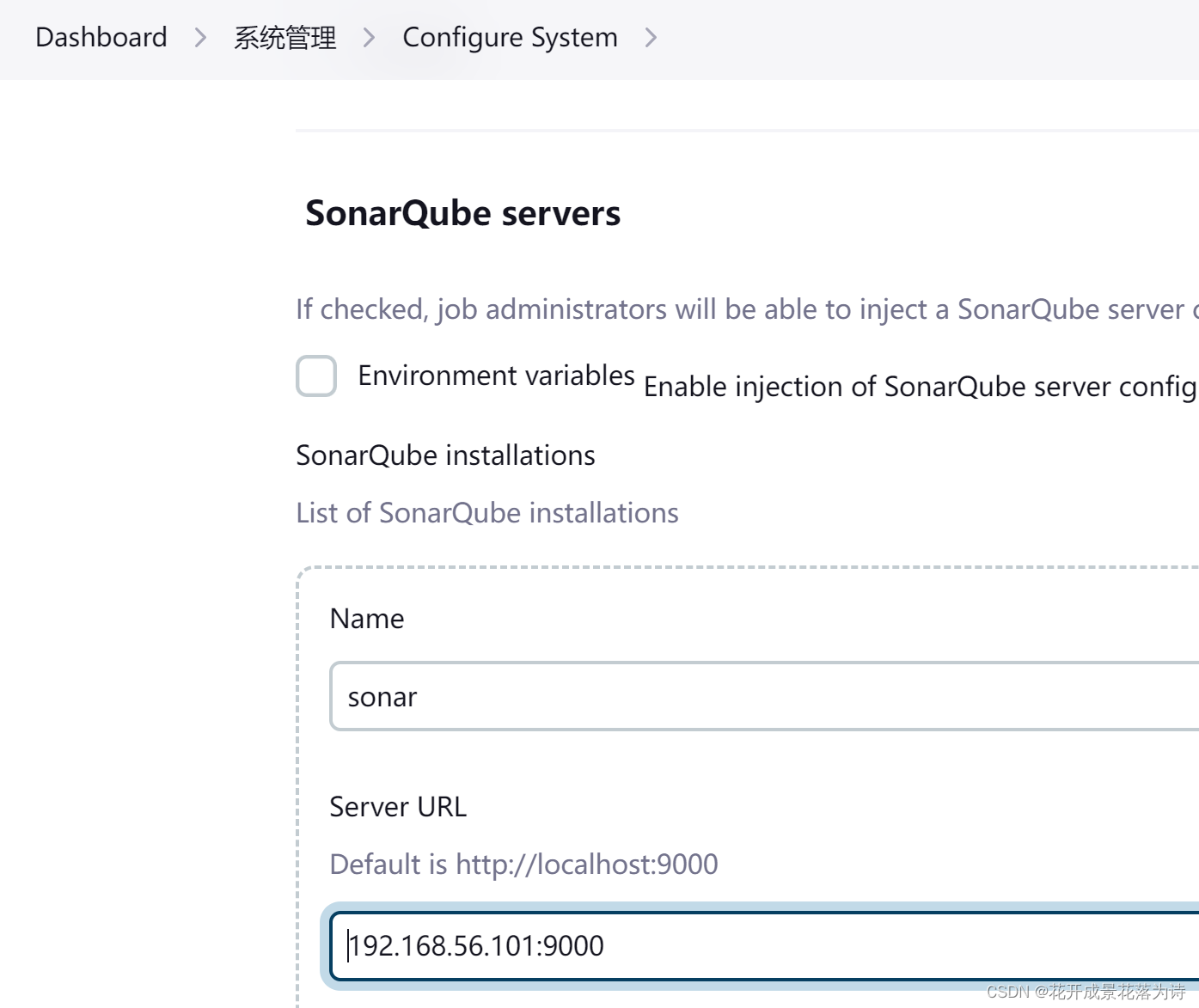The height and width of the screenshot is (1008, 1199).
Task: Click the Default is http://localhost:9000 hint
Action: (523, 864)
